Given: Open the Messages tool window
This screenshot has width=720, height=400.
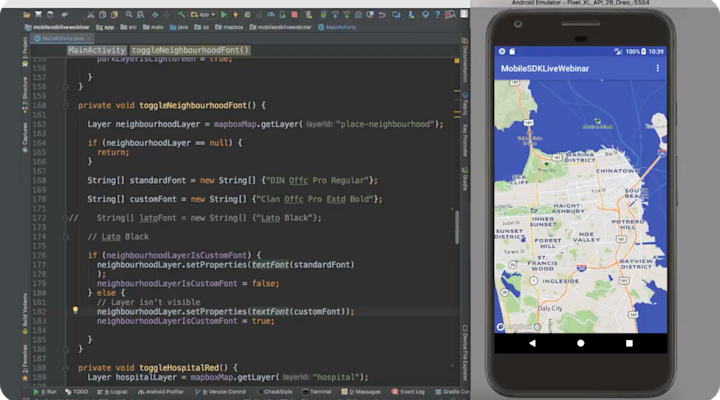Looking at the screenshot, I should [x=361, y=392].
